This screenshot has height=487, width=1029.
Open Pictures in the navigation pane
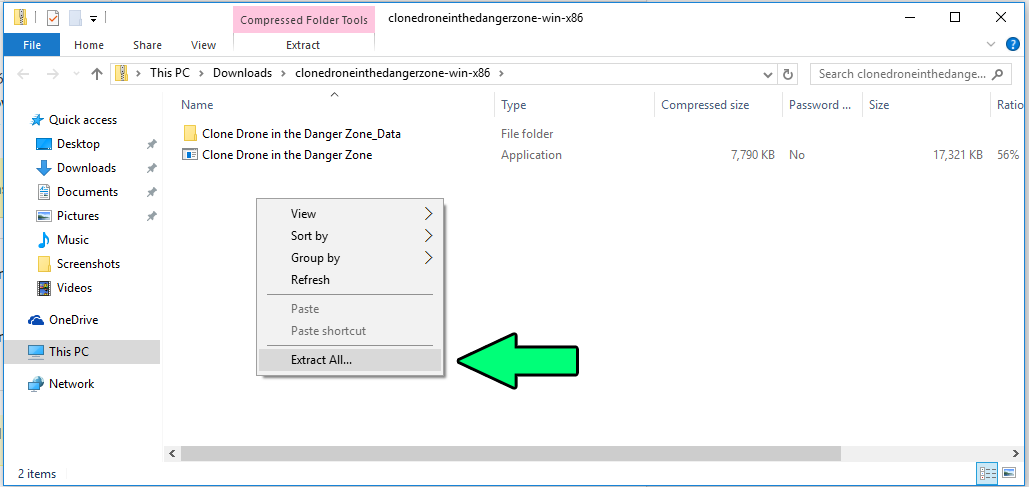pyautogui.click(x=77, y=216)
